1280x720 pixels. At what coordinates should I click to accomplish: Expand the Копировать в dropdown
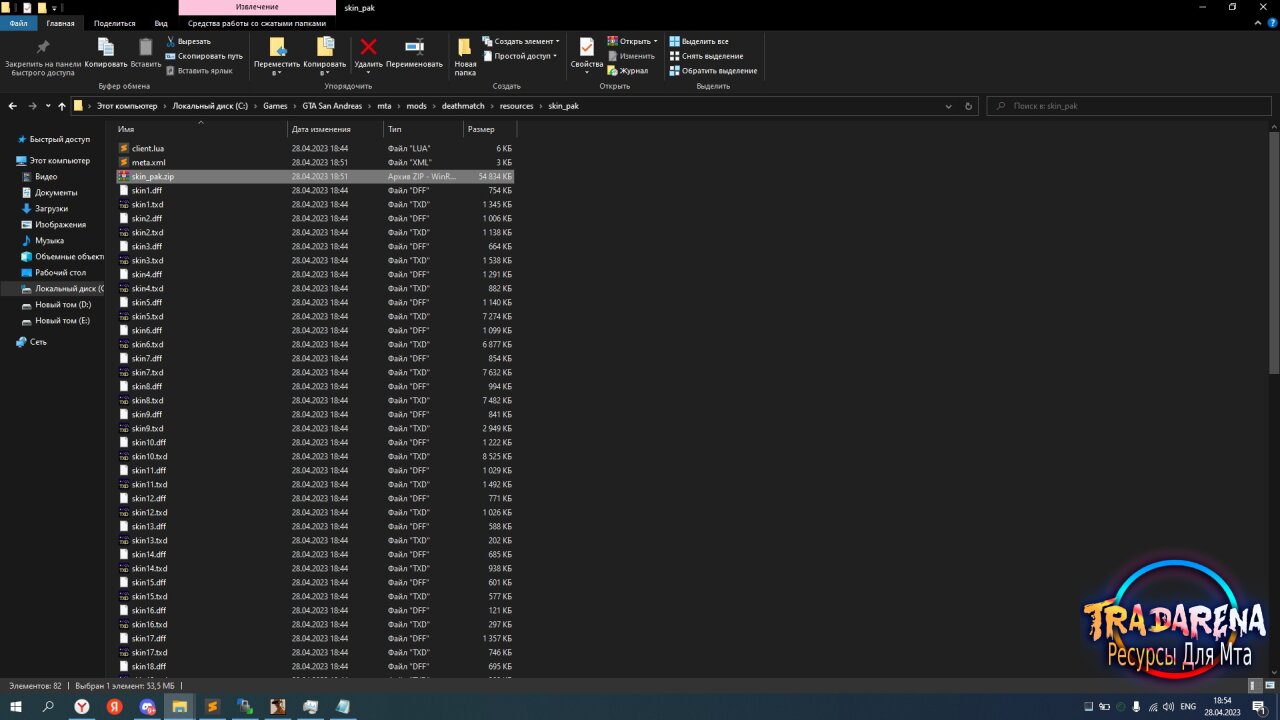[x=325, y=72]
